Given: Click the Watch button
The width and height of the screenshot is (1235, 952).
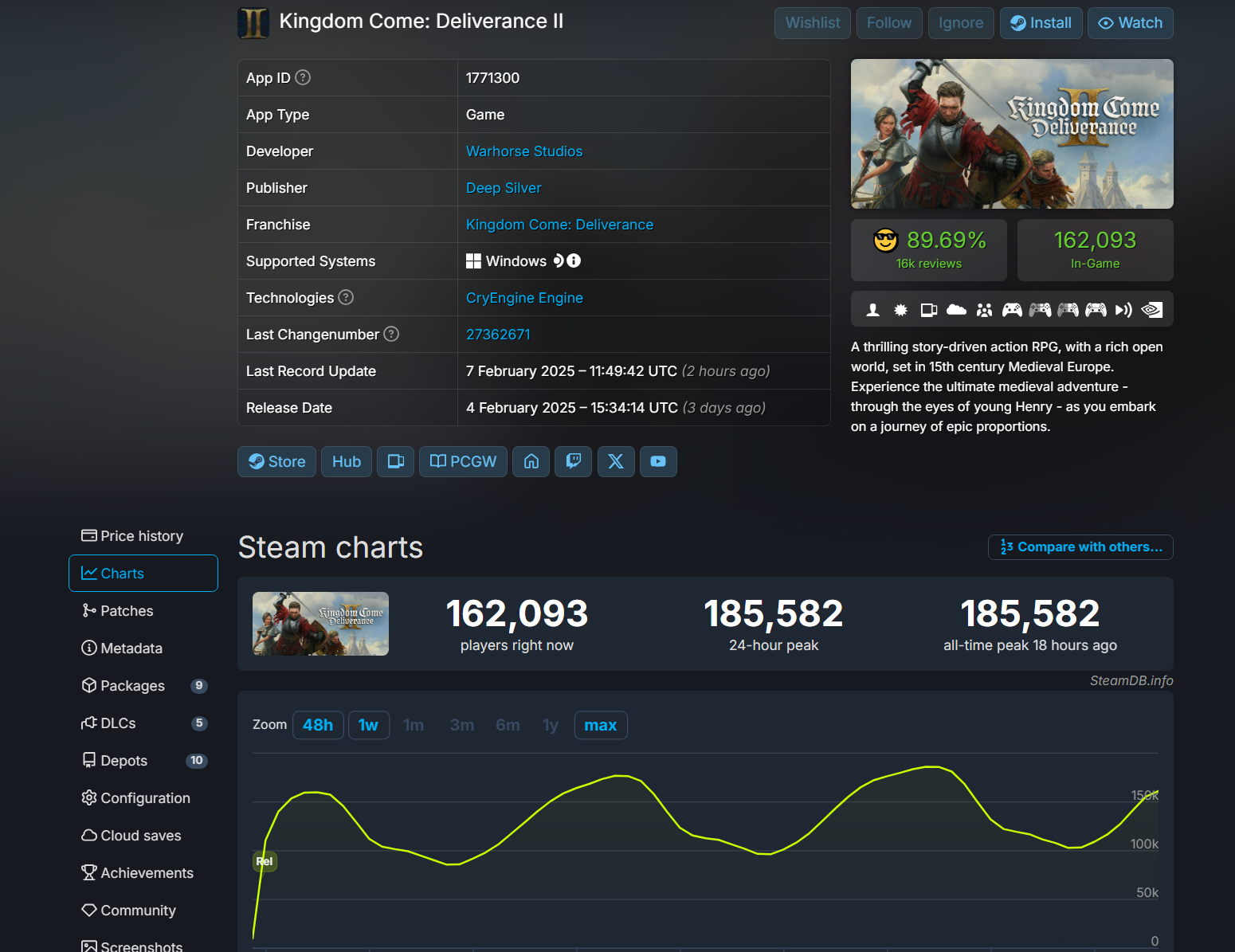Looking at the screenshot, I should tap(1131, 23).
